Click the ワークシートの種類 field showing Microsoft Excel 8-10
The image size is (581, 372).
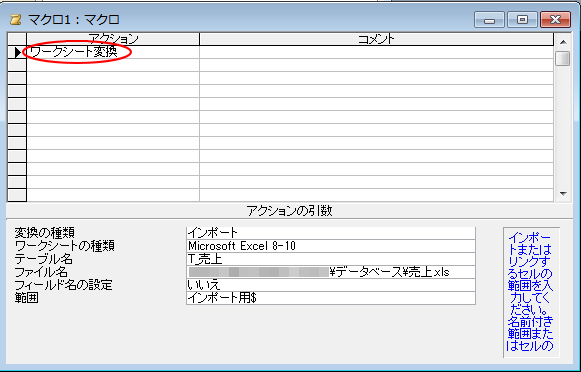(331, 246)
